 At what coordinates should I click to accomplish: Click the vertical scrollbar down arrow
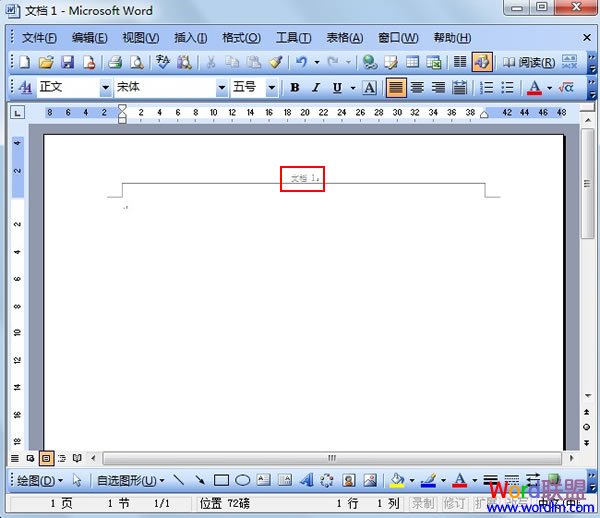[x=587, y=395]
